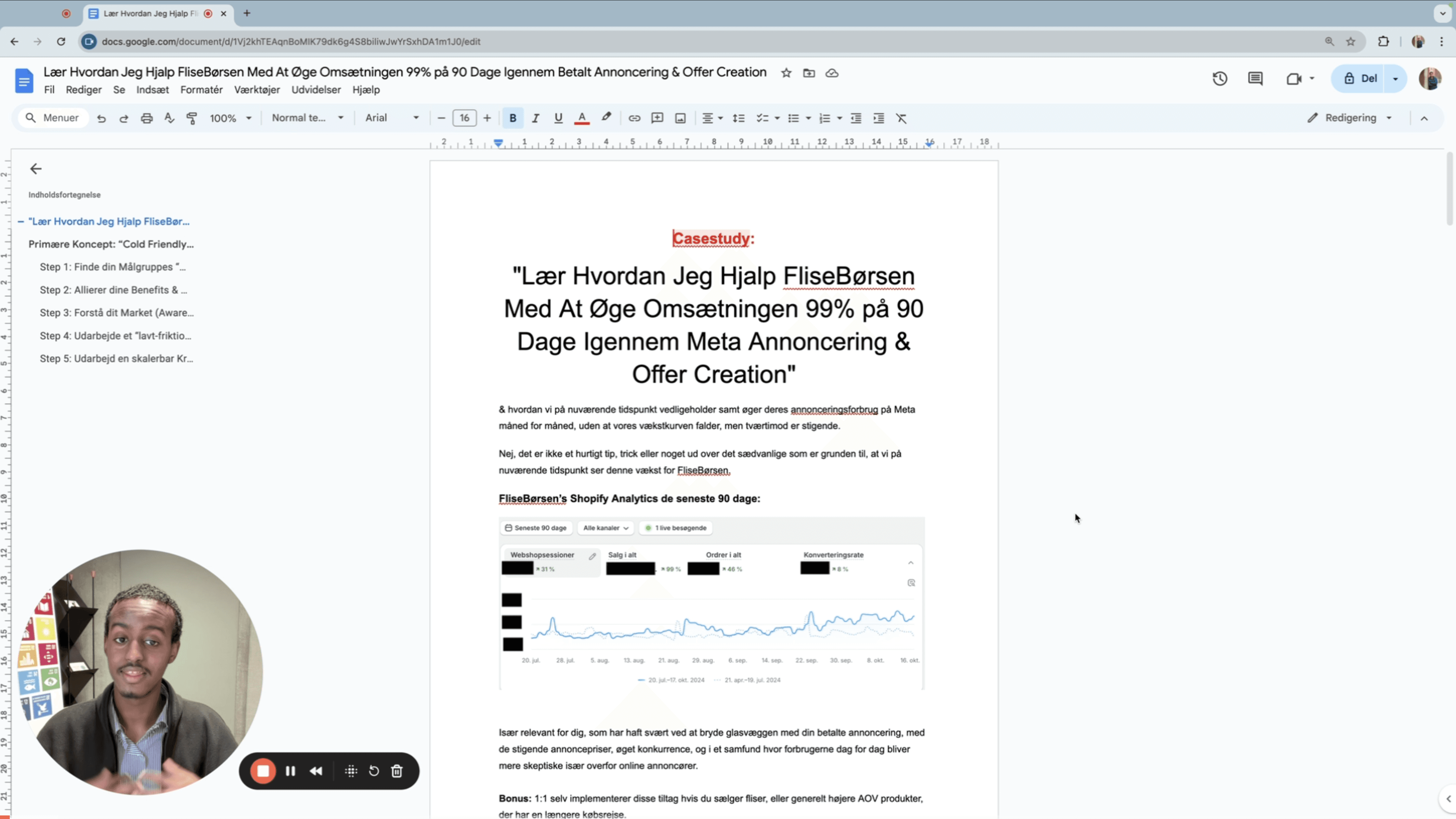This screenshot has height=819, width=1456.
Task: Hide the menus with collapse chevron
Action: (1424, 118)
